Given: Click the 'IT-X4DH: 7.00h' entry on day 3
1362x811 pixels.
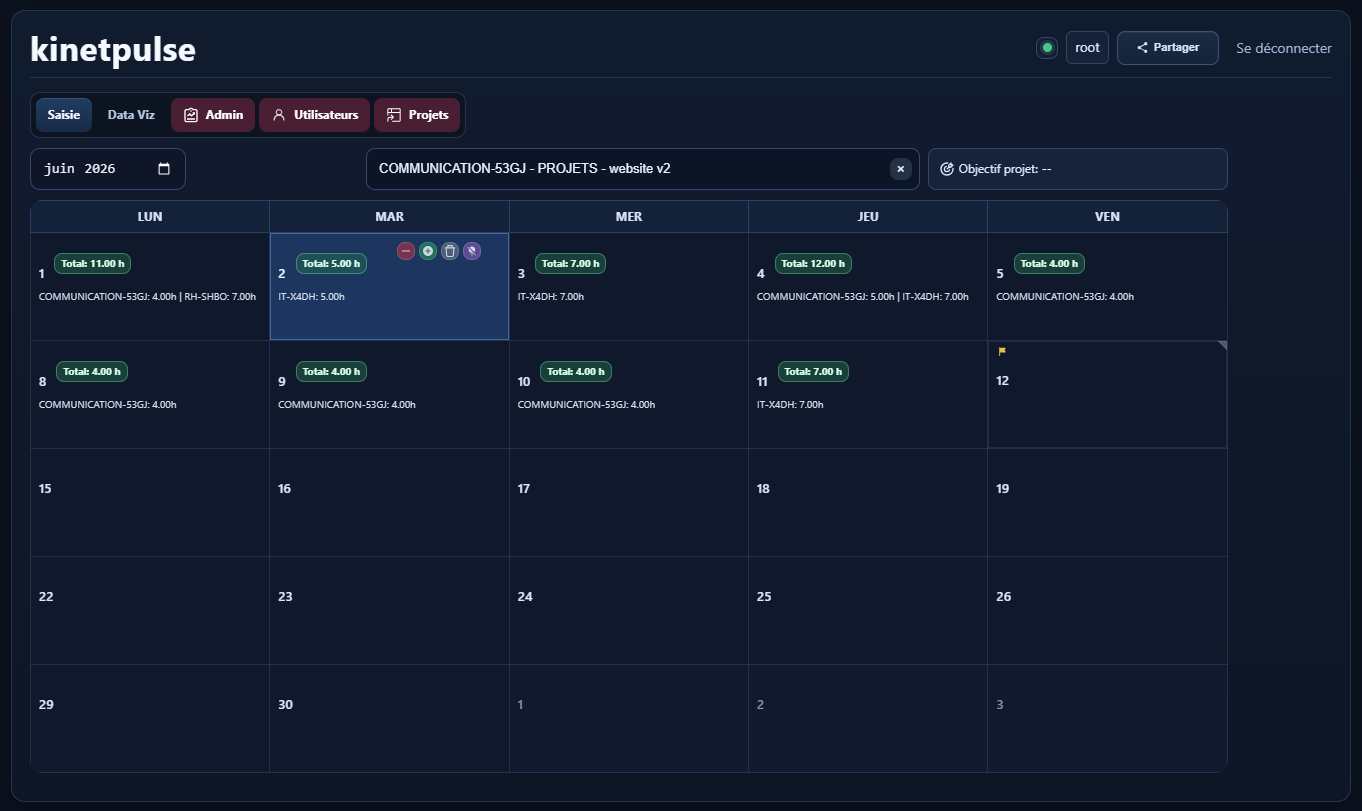Looking at the screenshot, I should point(551,297).
